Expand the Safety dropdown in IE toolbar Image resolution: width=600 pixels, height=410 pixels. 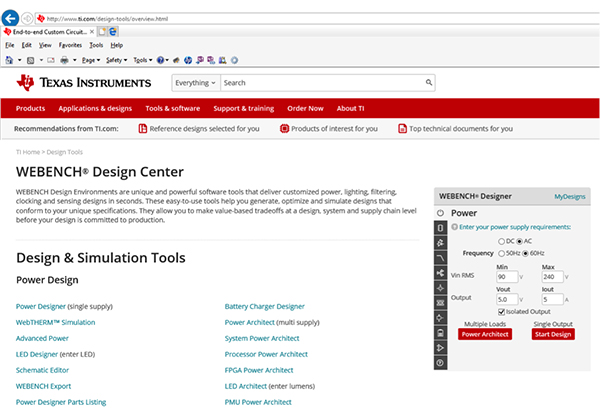click(117, 60)
